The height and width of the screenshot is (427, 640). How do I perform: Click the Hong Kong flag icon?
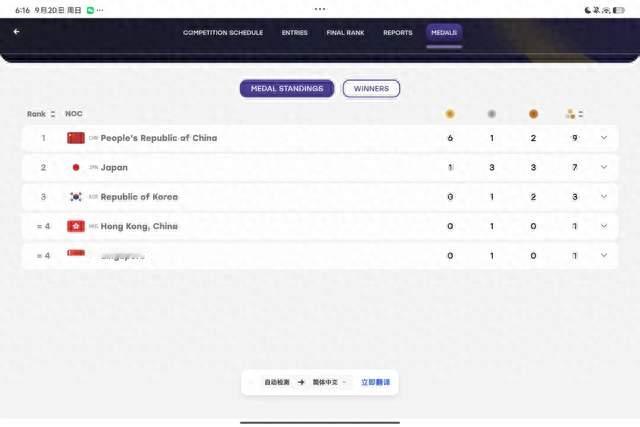coord(76,226)
